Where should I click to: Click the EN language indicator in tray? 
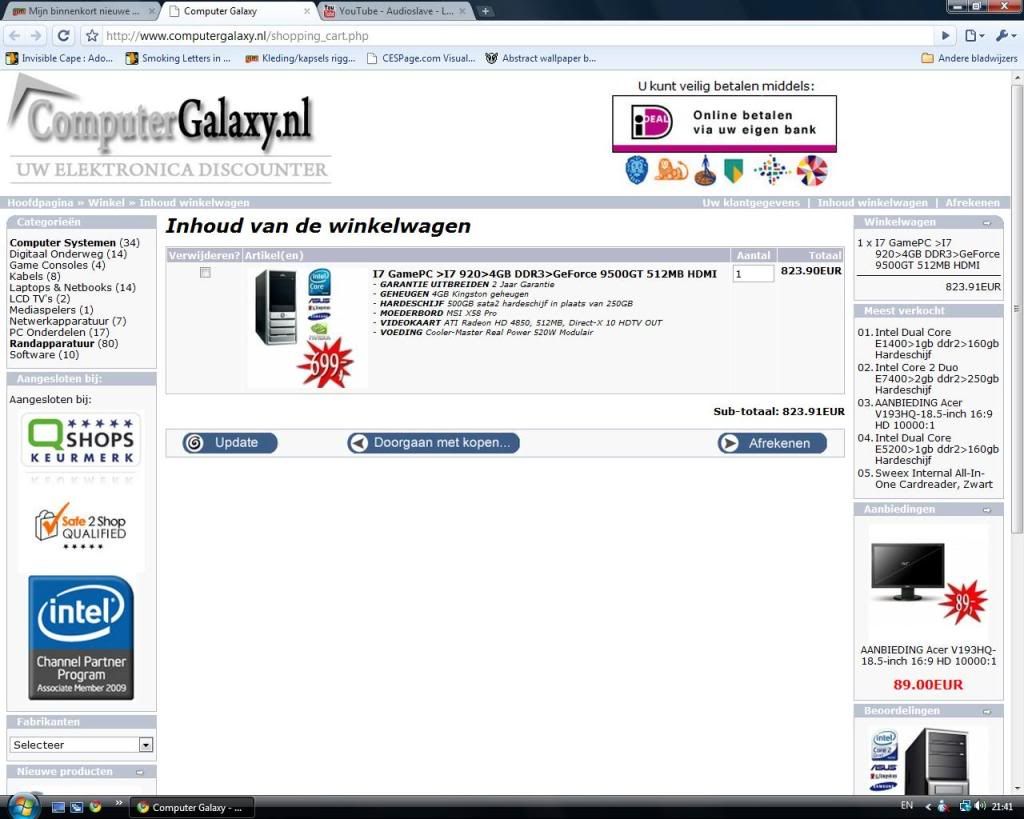(906, 806)
